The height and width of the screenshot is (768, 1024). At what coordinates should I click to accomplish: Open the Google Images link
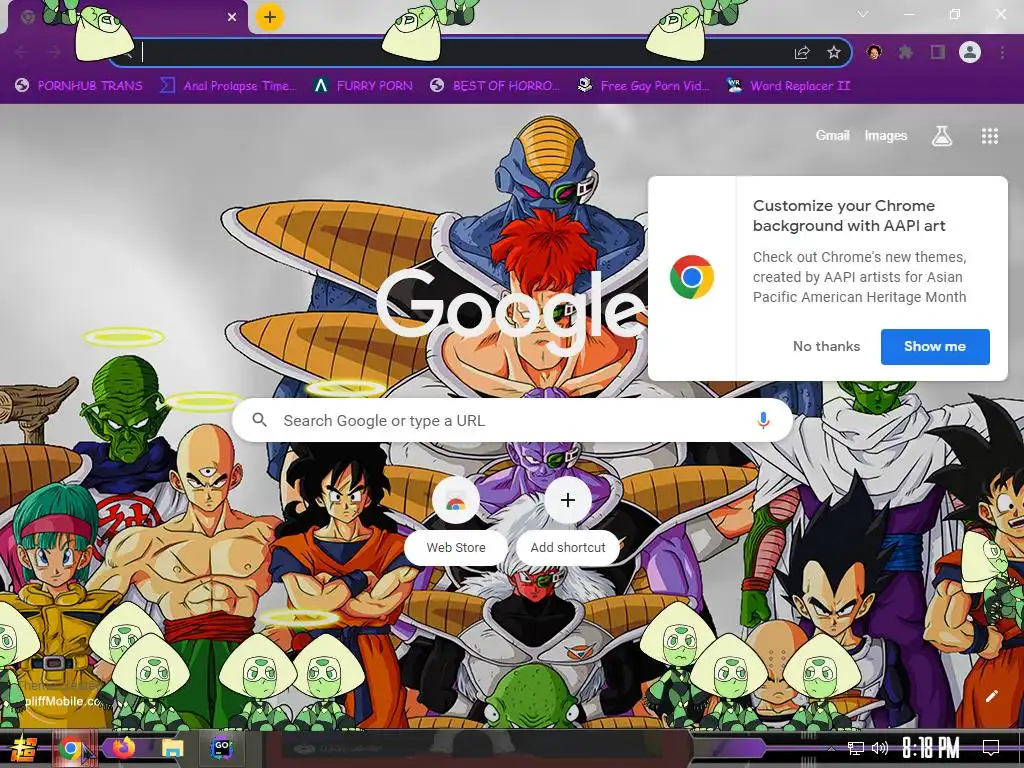pyautogui.click(x=886, y=136)
